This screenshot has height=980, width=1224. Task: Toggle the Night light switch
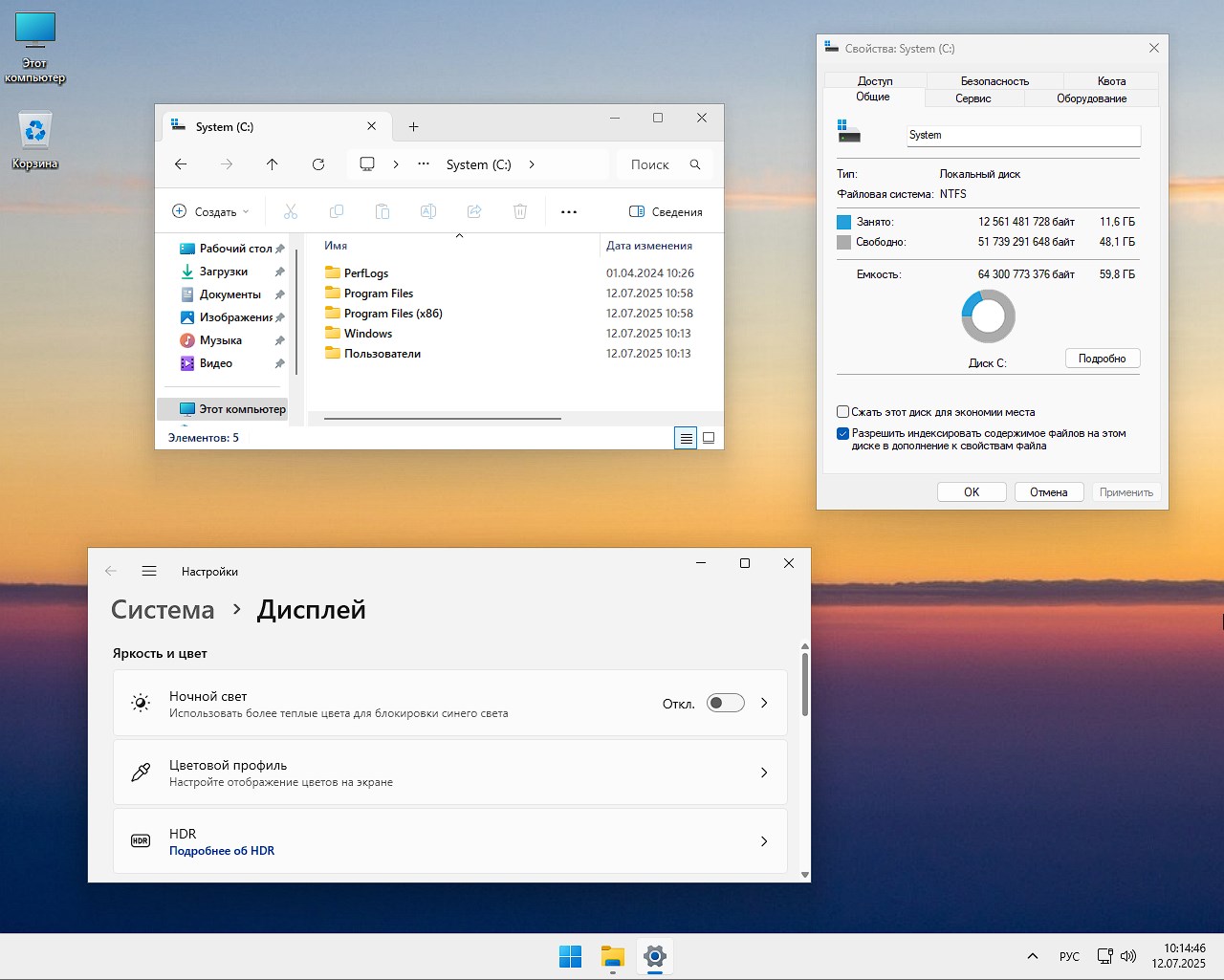(725, 703)
